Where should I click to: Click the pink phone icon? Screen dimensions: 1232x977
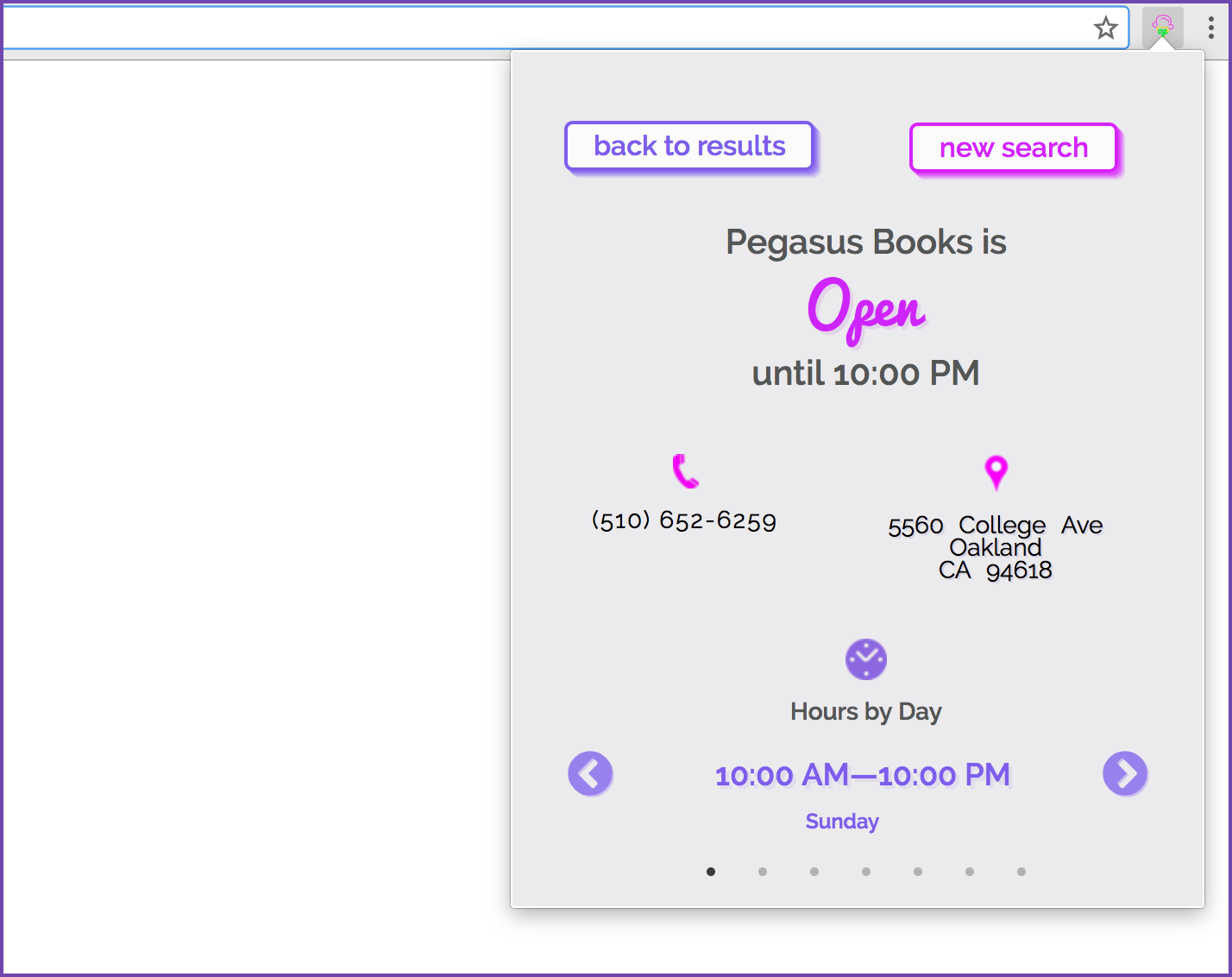coord(686,471)
